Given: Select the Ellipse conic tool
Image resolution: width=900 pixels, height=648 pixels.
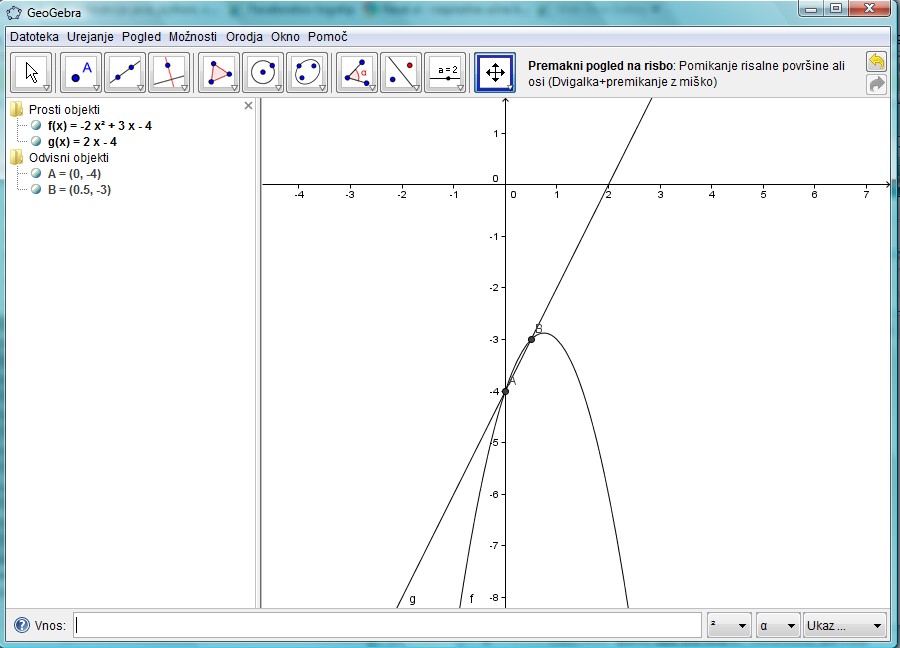Looking at the screenshot, I should click(x=307, y=73).
